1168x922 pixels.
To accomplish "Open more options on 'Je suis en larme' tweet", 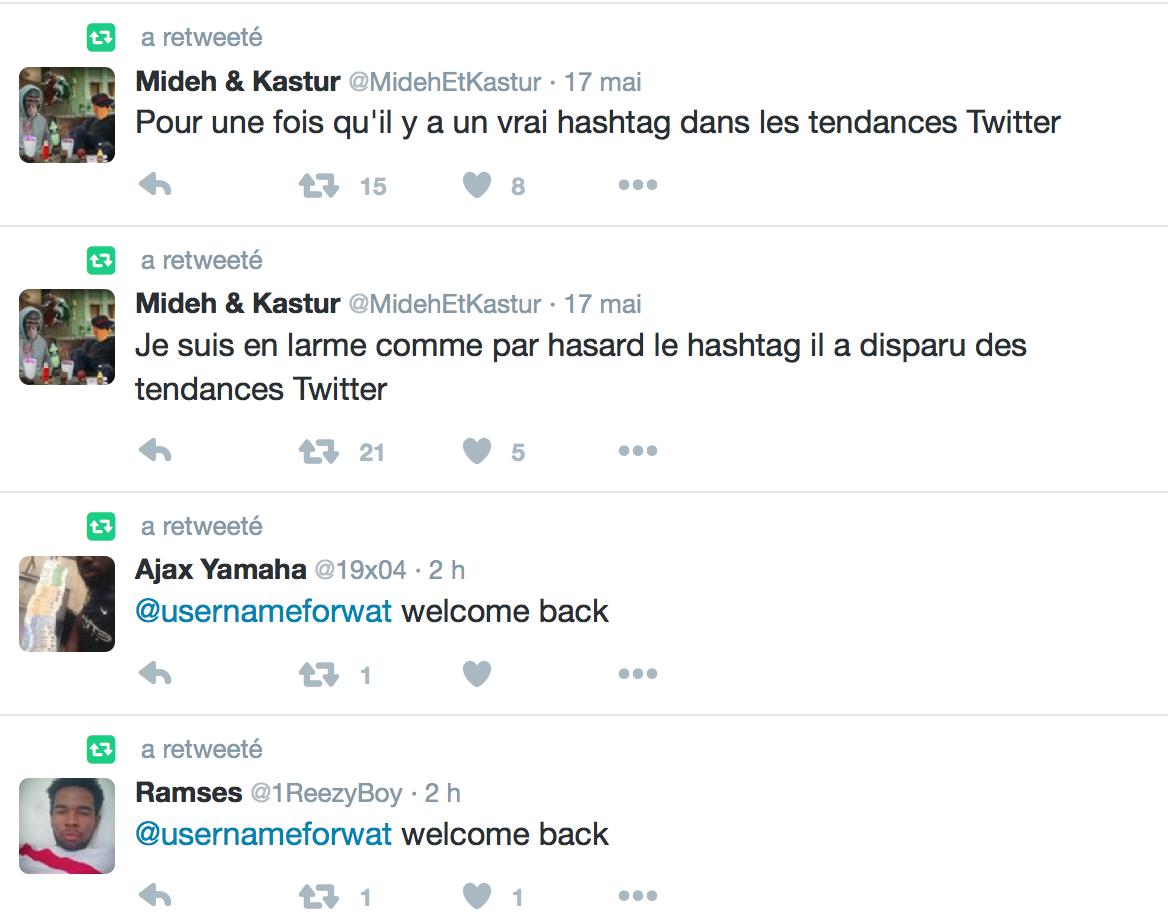I will click(637, 451).
